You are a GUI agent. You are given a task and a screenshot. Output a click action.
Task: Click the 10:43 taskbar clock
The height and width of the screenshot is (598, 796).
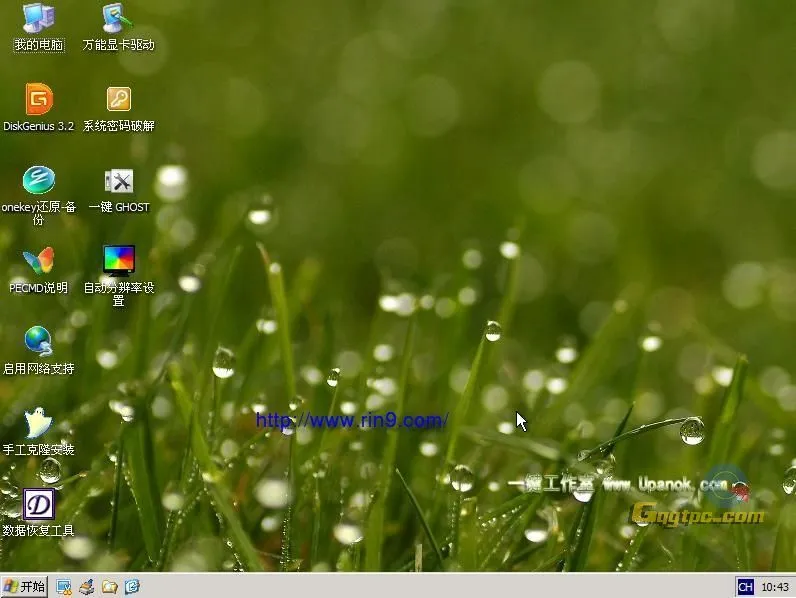(x=775, y=587)
